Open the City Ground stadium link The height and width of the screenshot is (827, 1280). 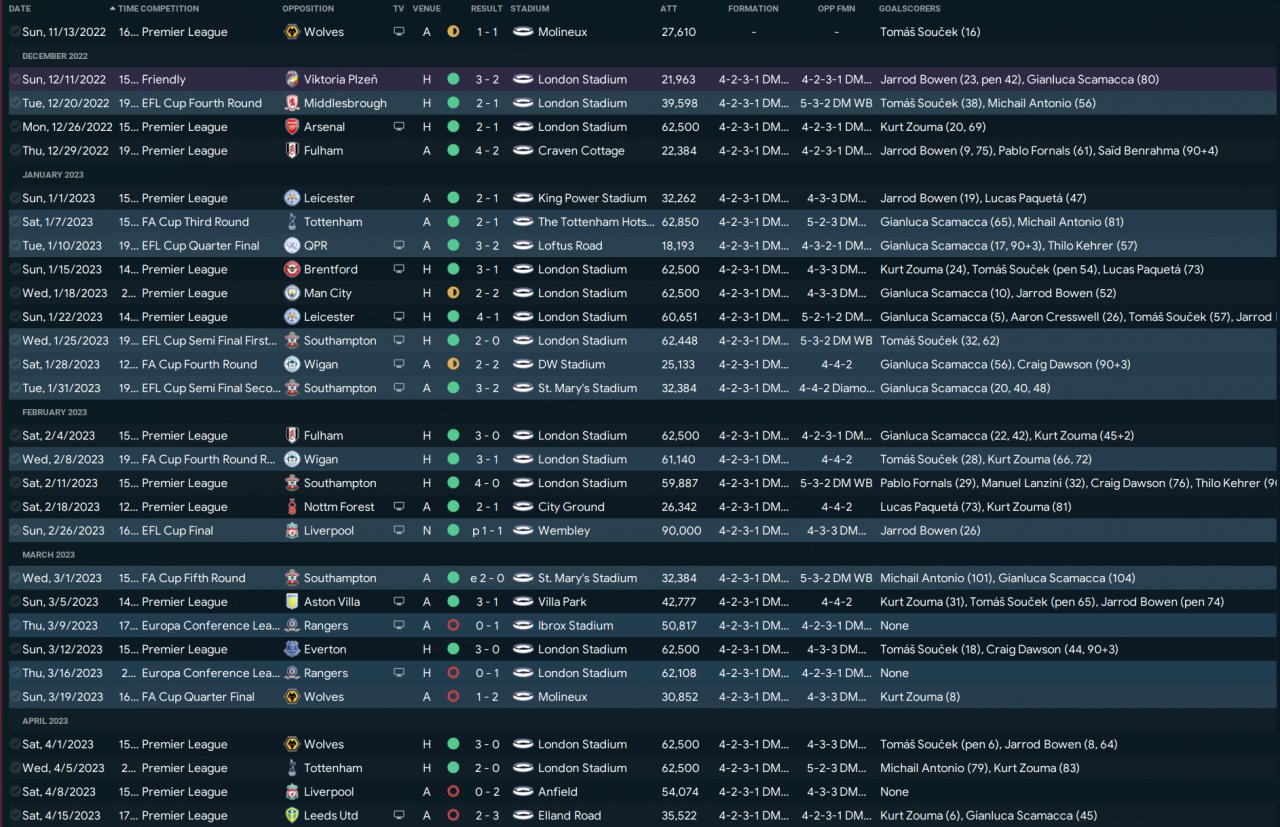click(571, 507)
